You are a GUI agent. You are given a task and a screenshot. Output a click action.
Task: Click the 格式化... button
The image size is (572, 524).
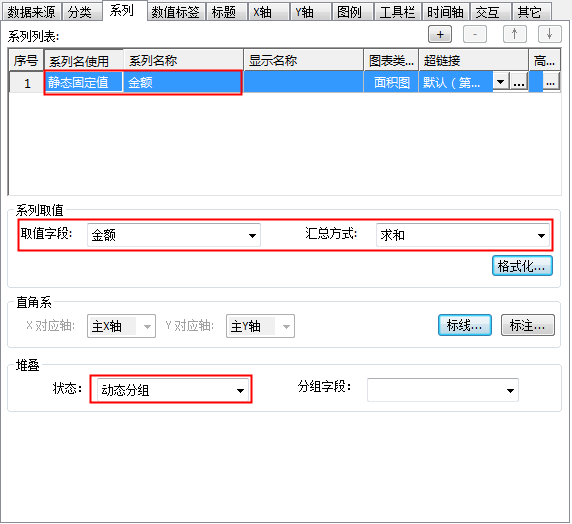[522, 266]
